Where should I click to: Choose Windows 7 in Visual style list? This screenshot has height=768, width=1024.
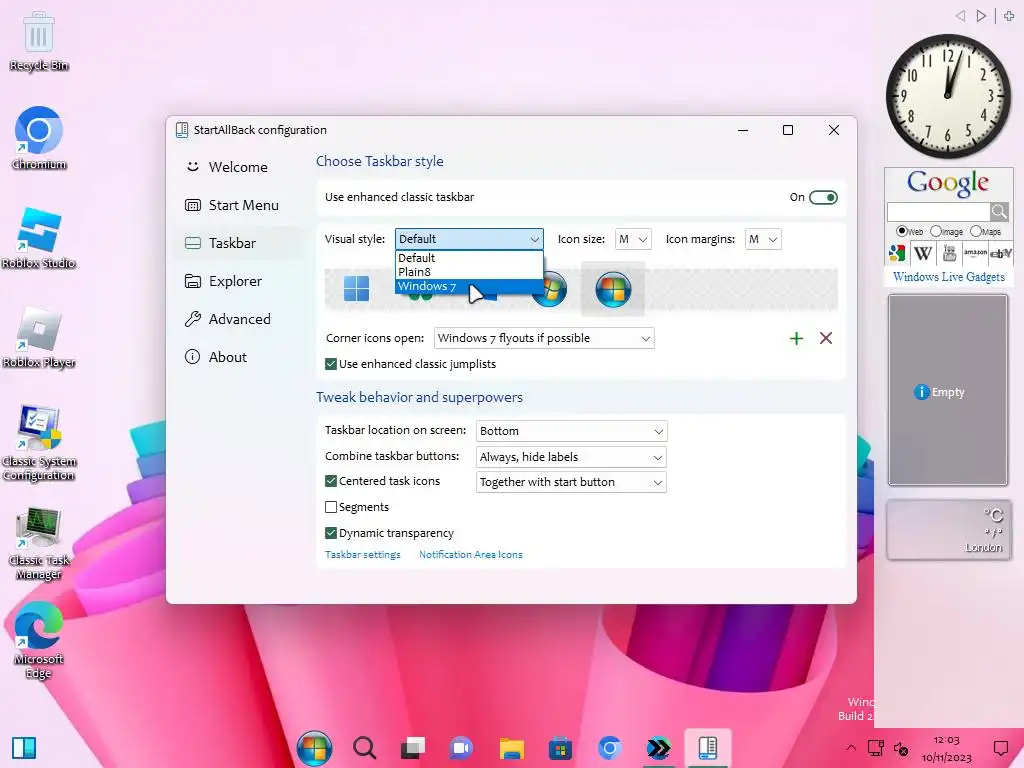(469, 286)
